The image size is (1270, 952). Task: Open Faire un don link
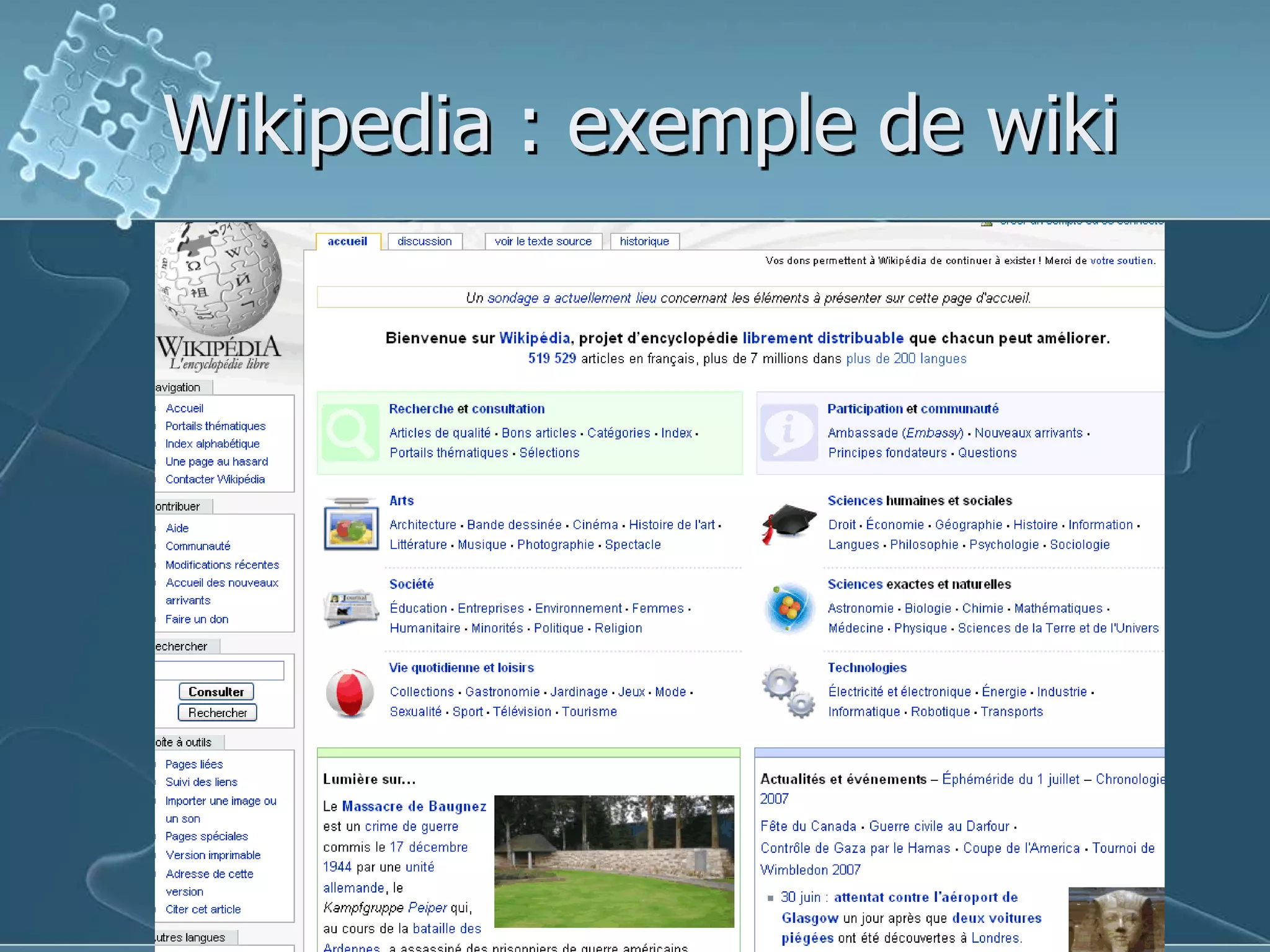pos(197,619)
